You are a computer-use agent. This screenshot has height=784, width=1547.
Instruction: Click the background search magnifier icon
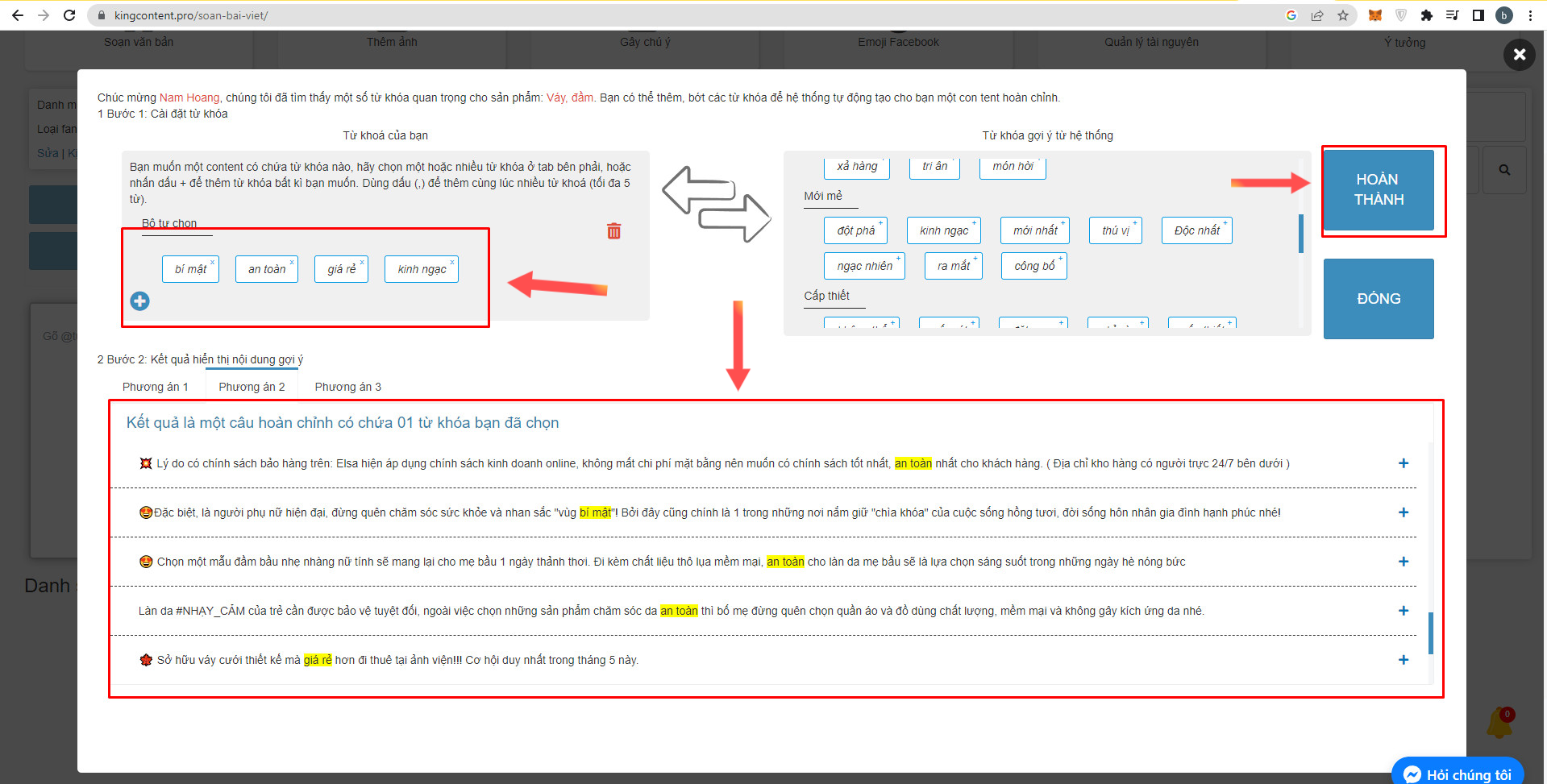pyautogui.click(x=1504, y=170)
